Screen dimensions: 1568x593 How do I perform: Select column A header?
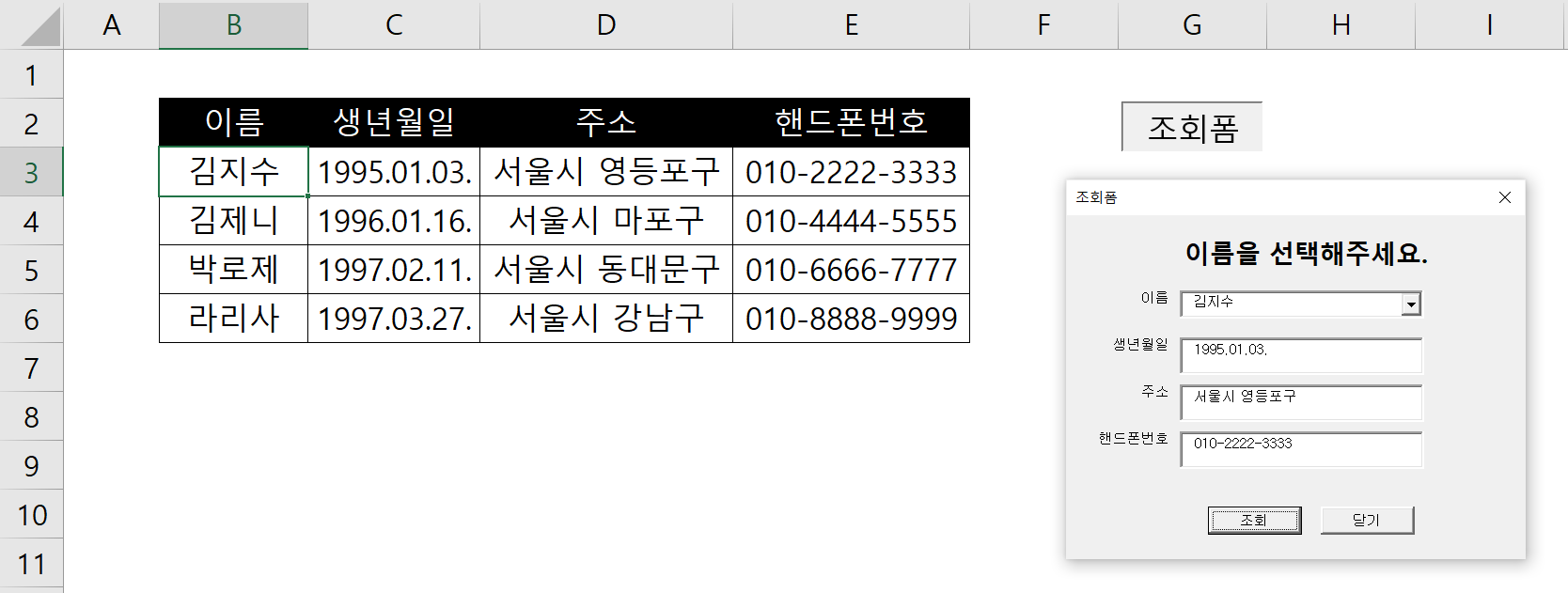[x=112, y=25]
